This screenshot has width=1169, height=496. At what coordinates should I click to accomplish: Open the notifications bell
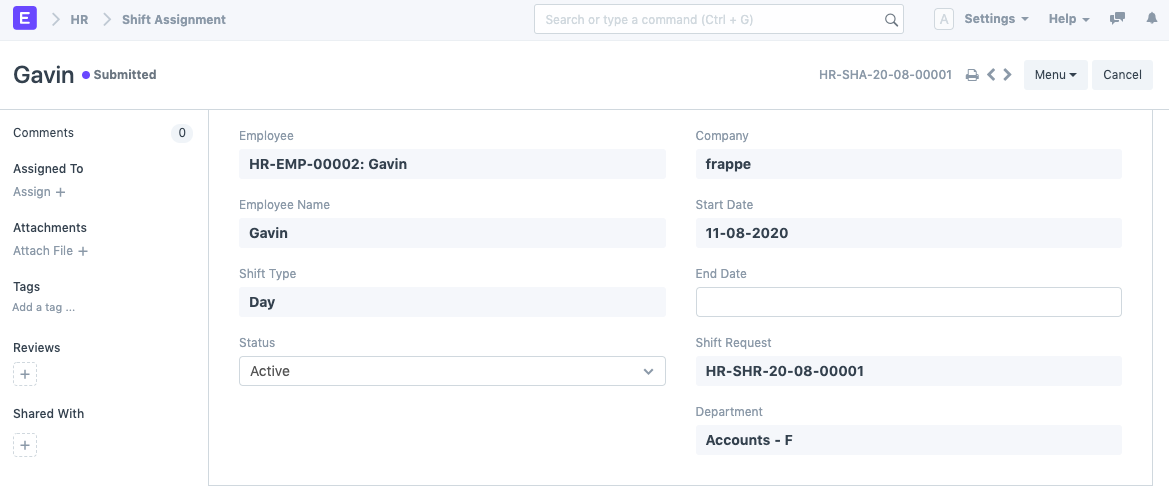(1151, 19)
